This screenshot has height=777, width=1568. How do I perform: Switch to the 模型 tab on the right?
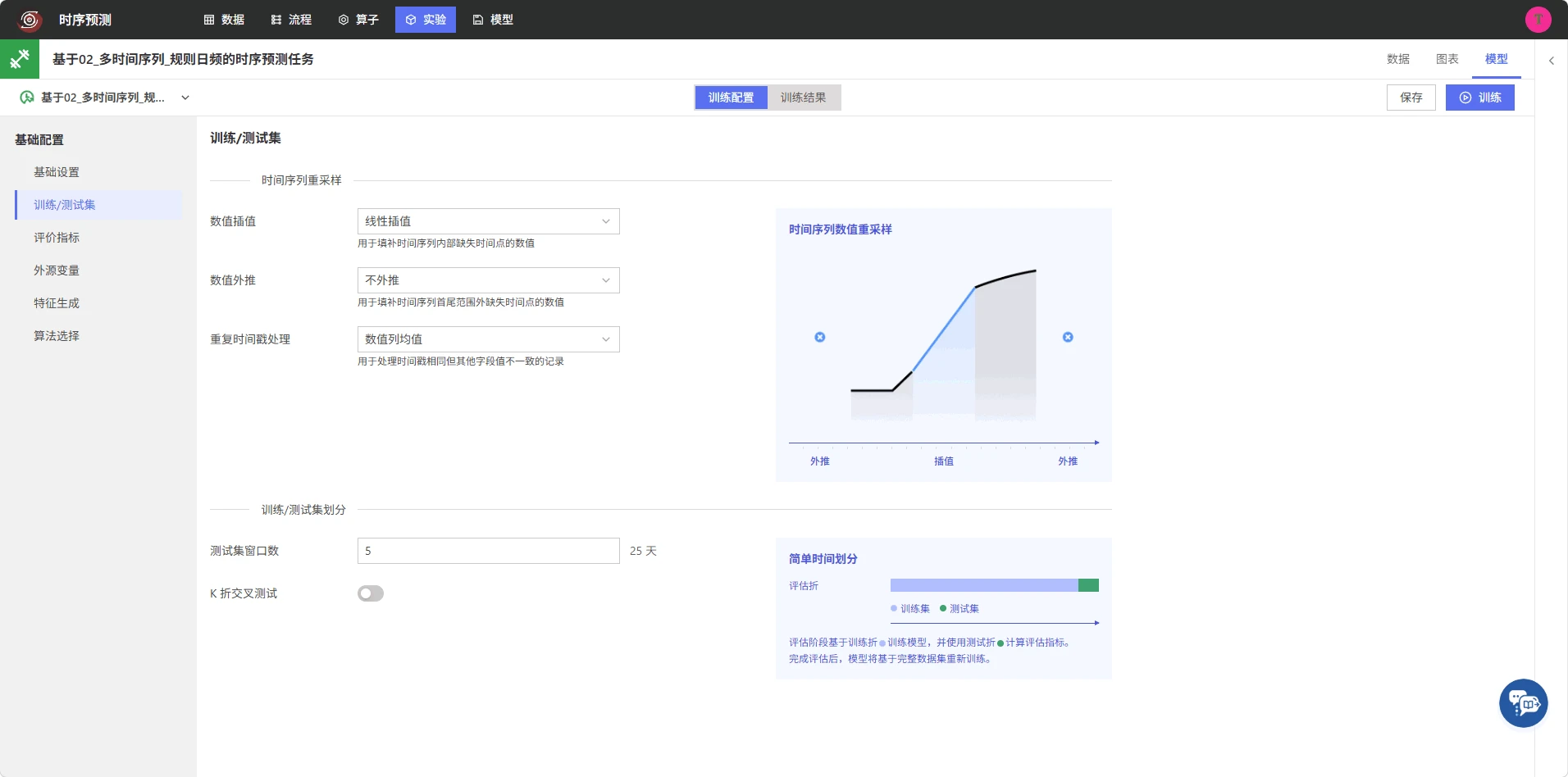point(1496,59)
